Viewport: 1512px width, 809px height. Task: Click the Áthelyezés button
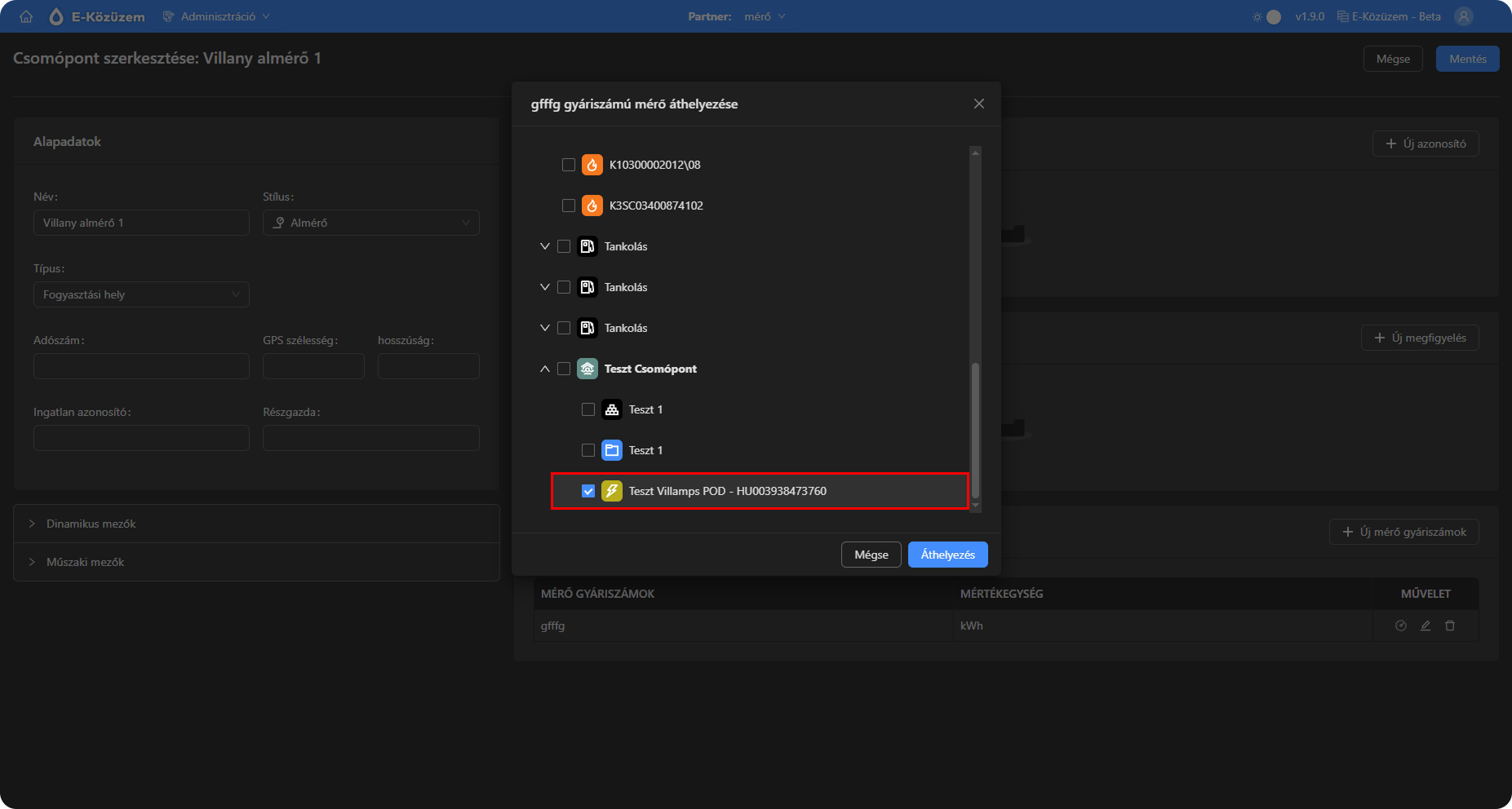[x=947, y=555]
